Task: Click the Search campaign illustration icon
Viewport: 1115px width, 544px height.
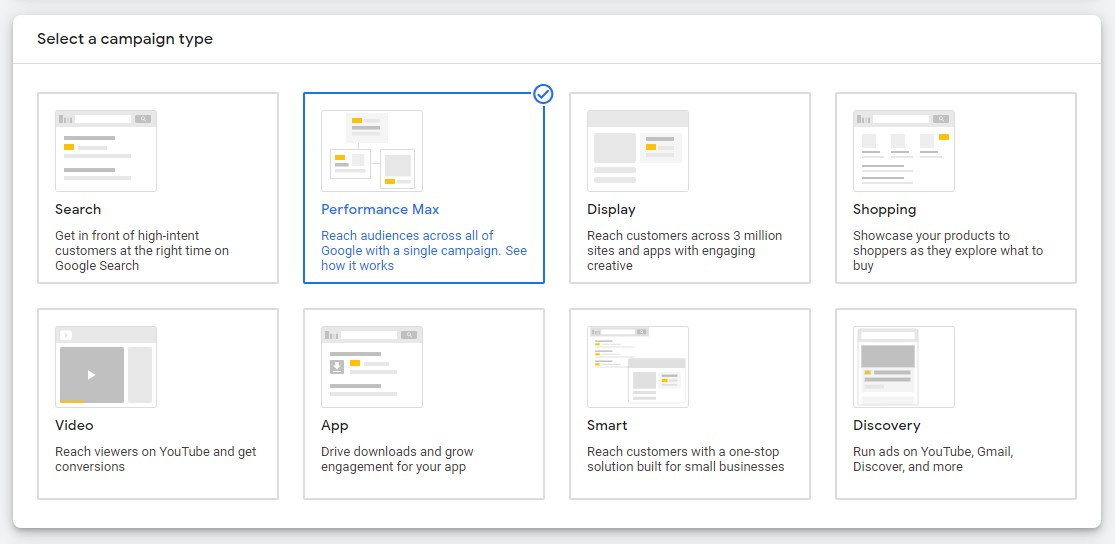Action: click(106, 151)
